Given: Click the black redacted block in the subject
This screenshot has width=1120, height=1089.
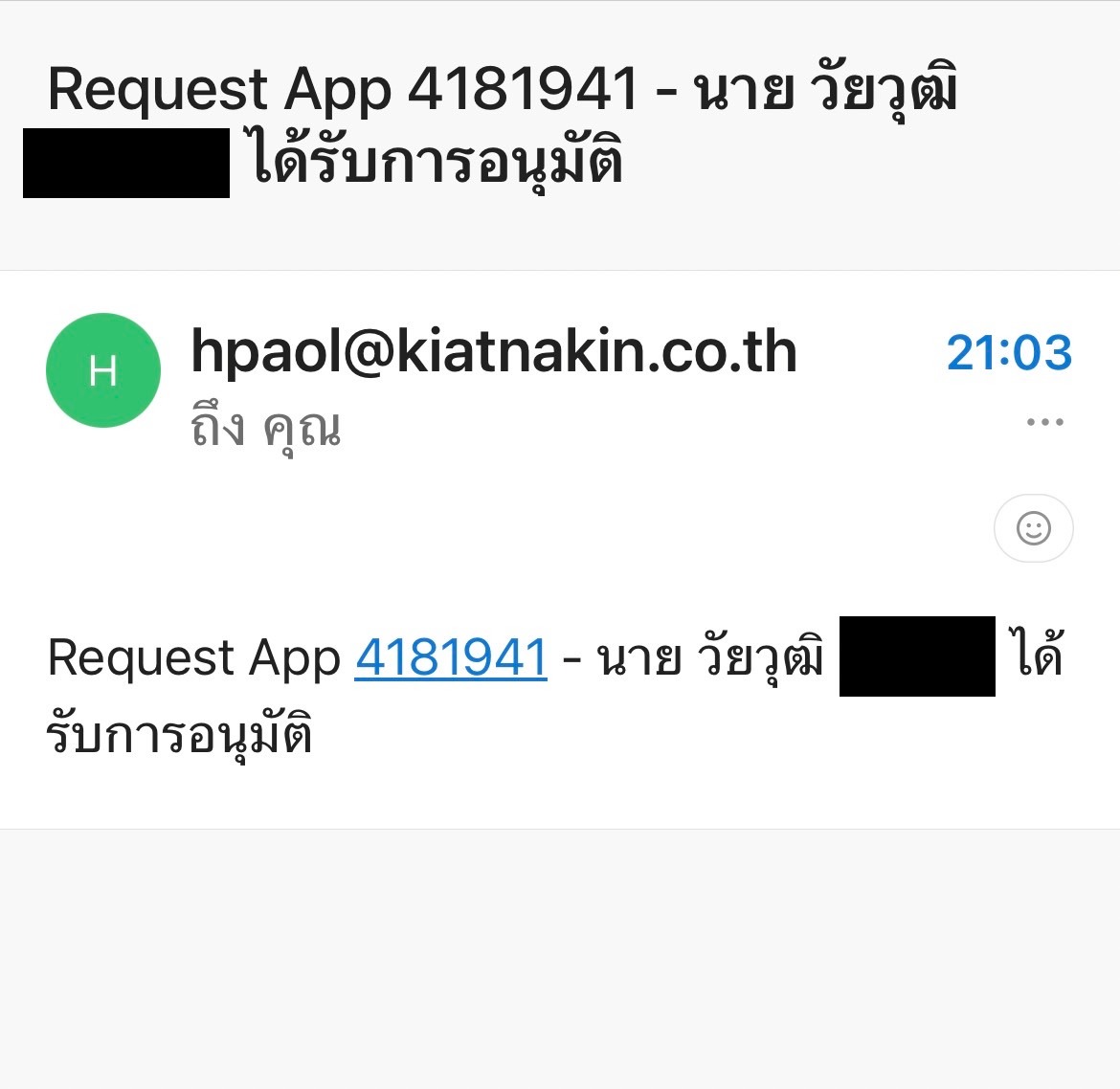Looking at the screenshot, I should pos(126,163).
